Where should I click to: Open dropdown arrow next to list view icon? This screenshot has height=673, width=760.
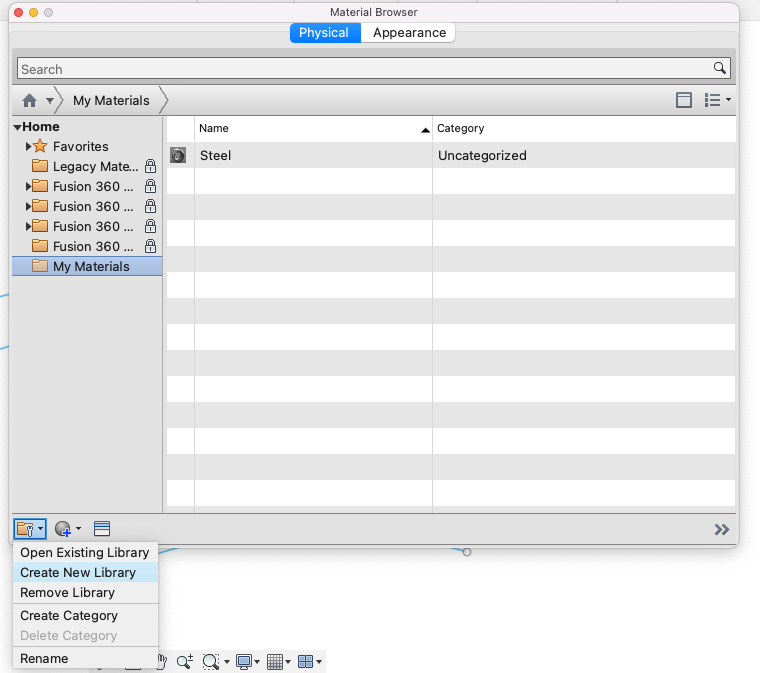[x=728, y=100]
